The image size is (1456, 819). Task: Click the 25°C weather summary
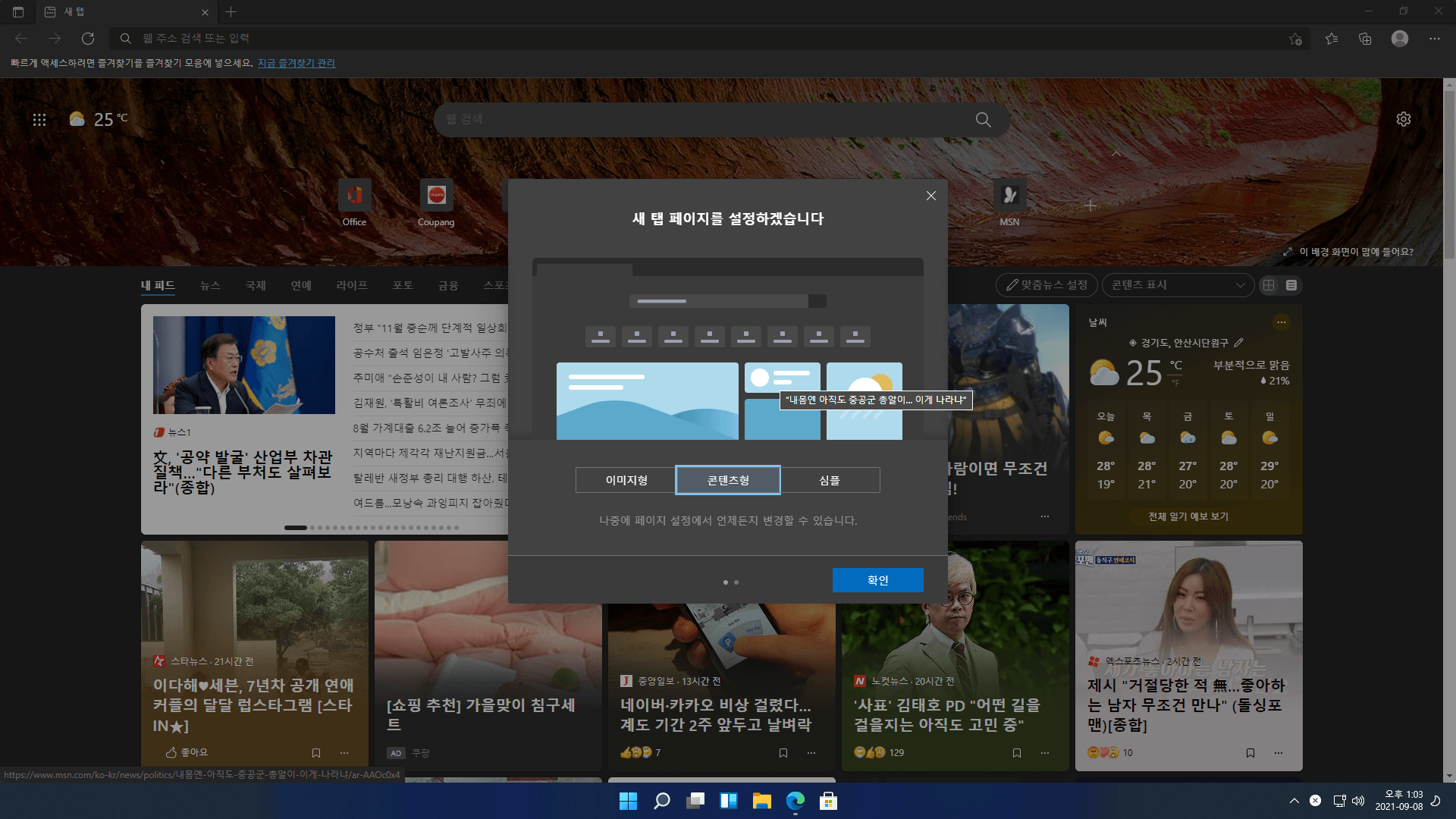pyautogui.click(x=99, y=119)
